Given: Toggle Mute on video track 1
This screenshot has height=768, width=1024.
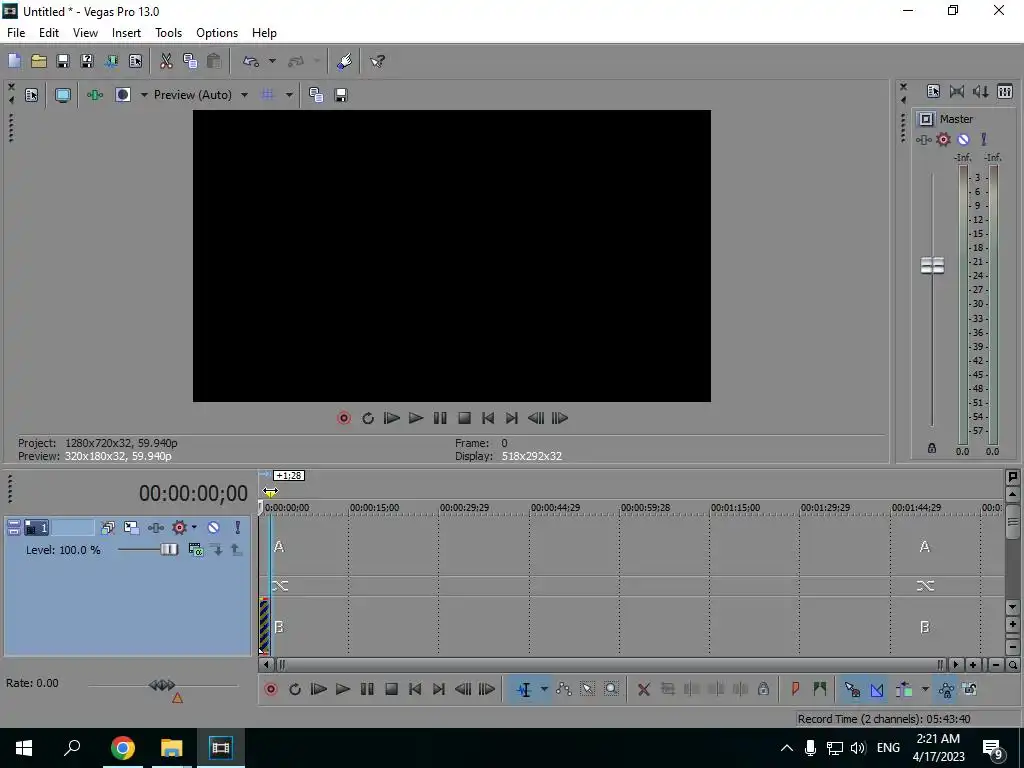Looking at the screenshot, I should pyautogui.click(x=214, y=527).
